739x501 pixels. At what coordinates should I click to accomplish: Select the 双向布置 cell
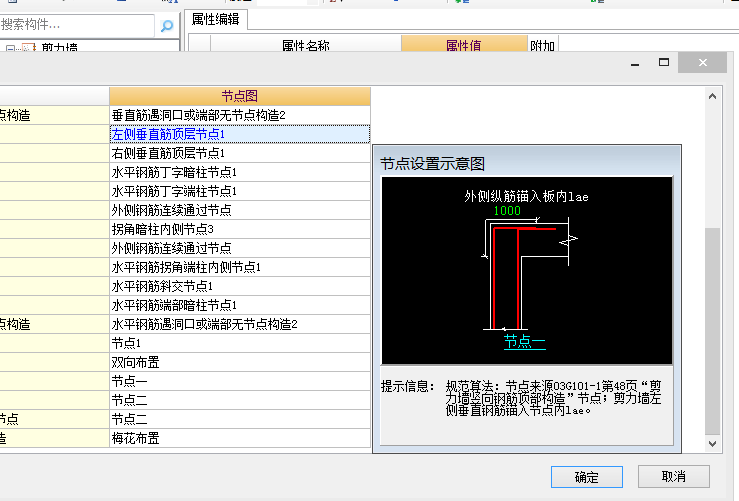pyautogui.click(x=240, y=362)
